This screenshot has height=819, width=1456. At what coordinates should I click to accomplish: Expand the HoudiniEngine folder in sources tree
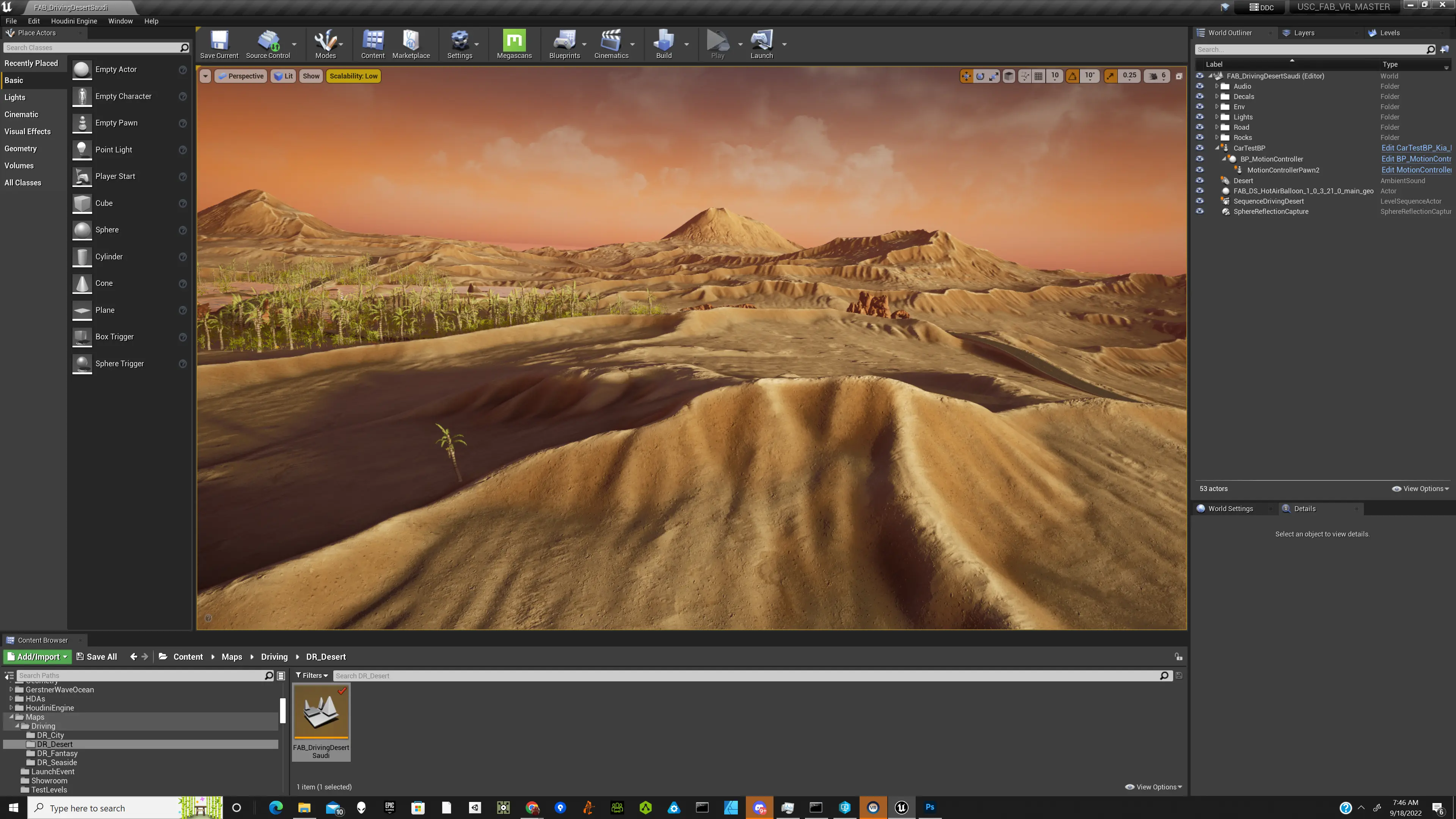click(11, 707)
